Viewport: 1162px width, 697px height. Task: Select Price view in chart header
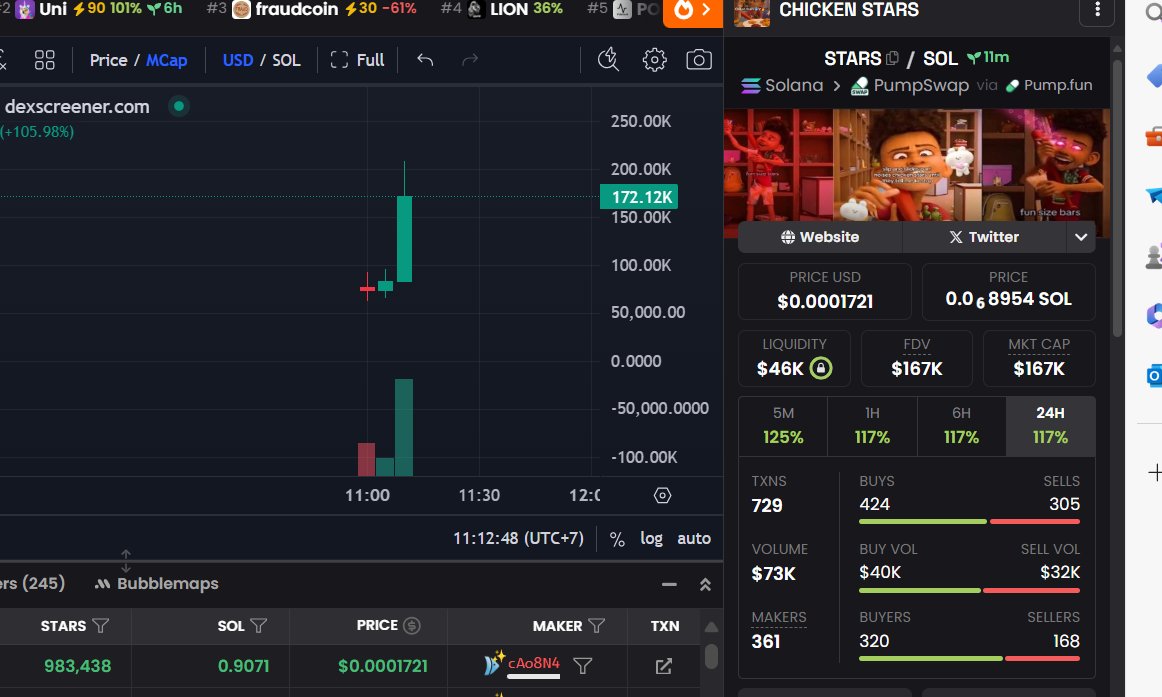coord(108,60)
